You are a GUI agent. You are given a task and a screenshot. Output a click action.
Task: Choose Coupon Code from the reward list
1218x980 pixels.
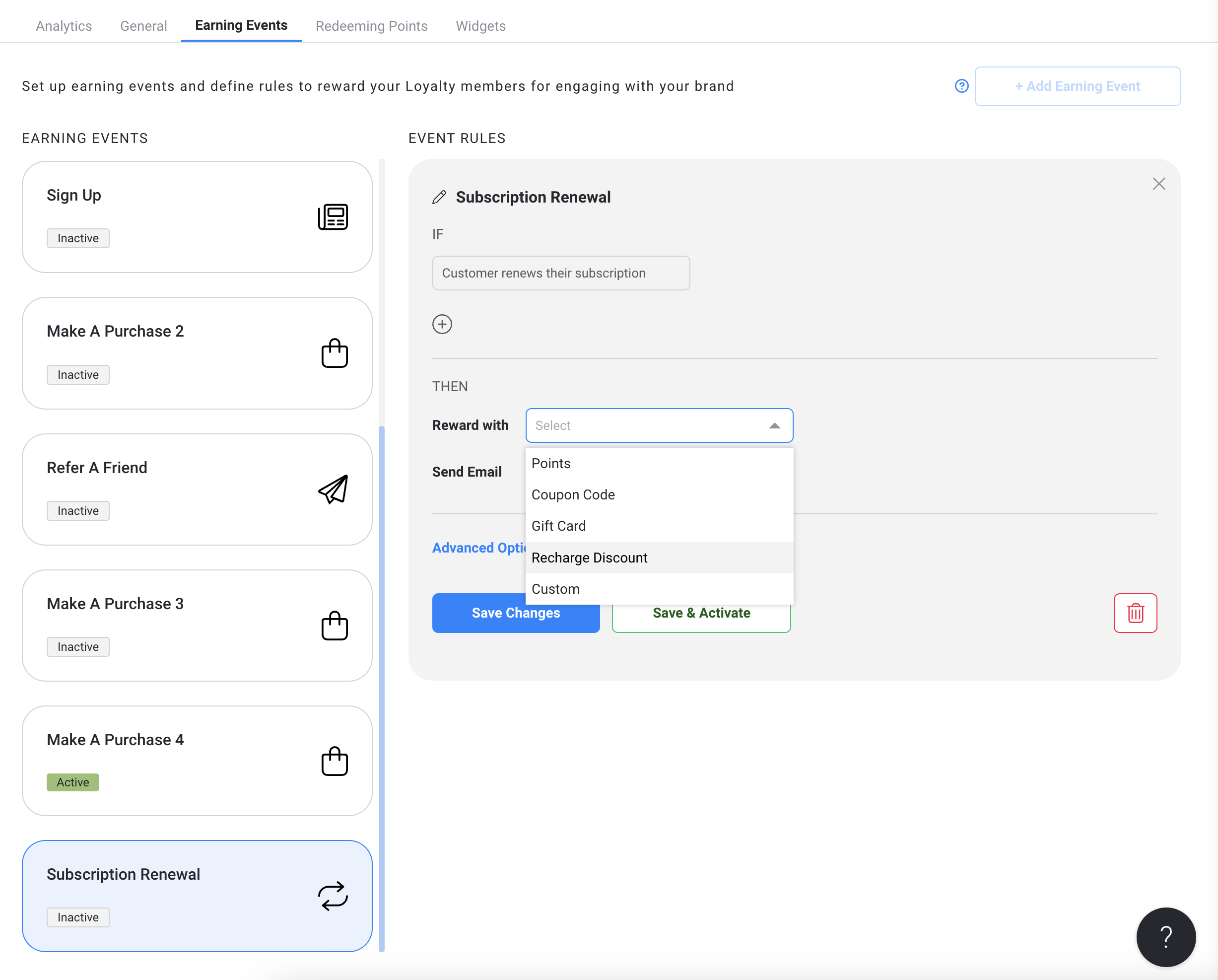(659, 494)
